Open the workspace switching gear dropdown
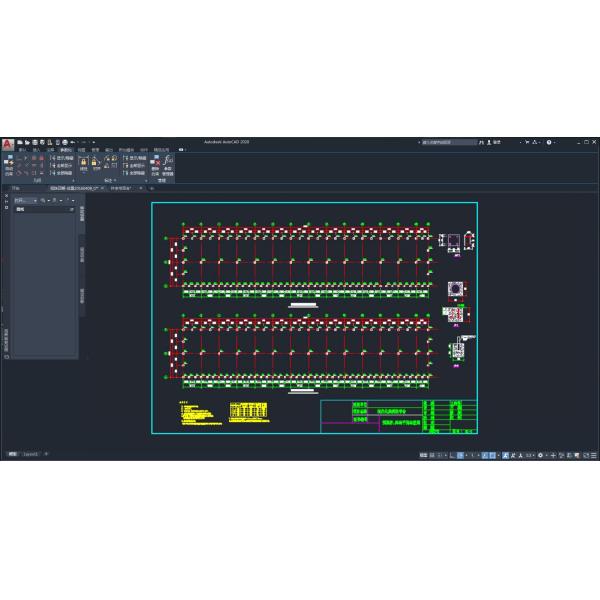This screenshot has height=600, width=600. [540, 455]
